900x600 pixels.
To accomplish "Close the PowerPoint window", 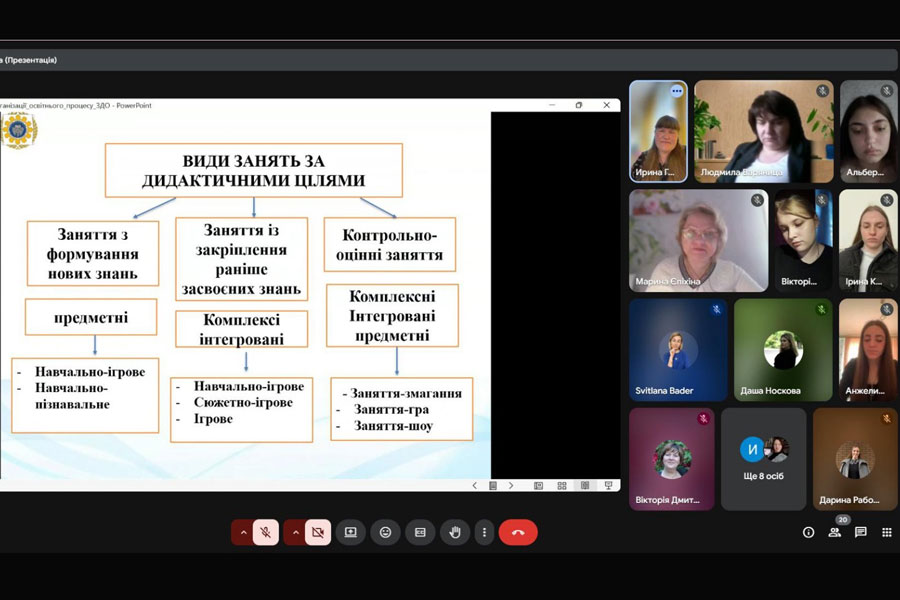I will coord(606,105).
